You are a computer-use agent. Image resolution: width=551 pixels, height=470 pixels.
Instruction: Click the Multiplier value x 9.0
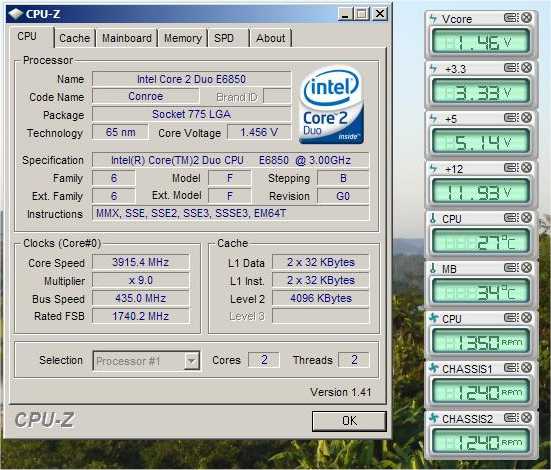(x=141, y=281)
